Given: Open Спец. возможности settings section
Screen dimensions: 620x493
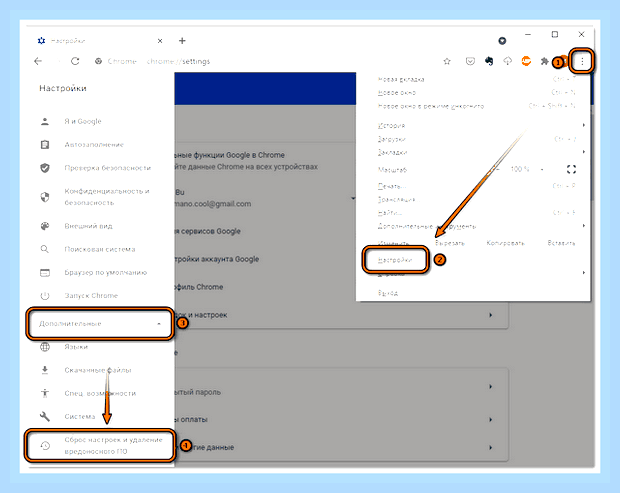Looking at the screenshot, I should tap(99, 393).
